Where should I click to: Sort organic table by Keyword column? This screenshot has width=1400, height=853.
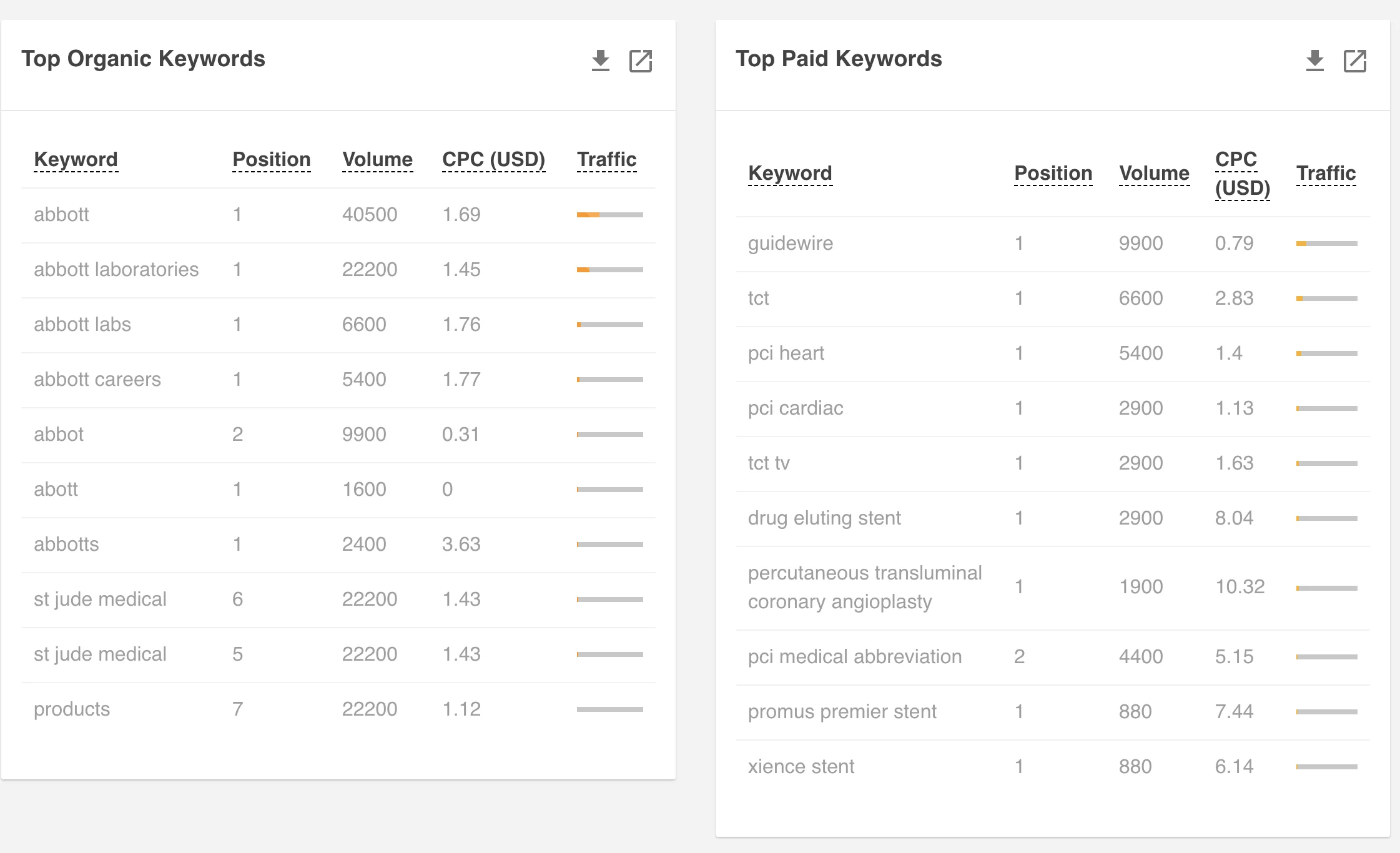click(76, 159)
